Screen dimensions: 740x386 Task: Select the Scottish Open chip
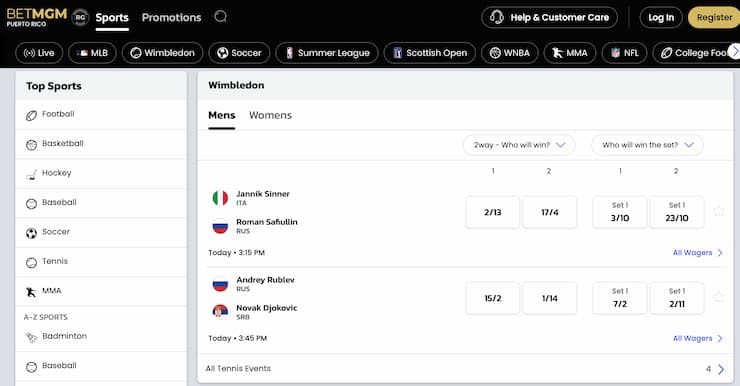tap(429, 53)
